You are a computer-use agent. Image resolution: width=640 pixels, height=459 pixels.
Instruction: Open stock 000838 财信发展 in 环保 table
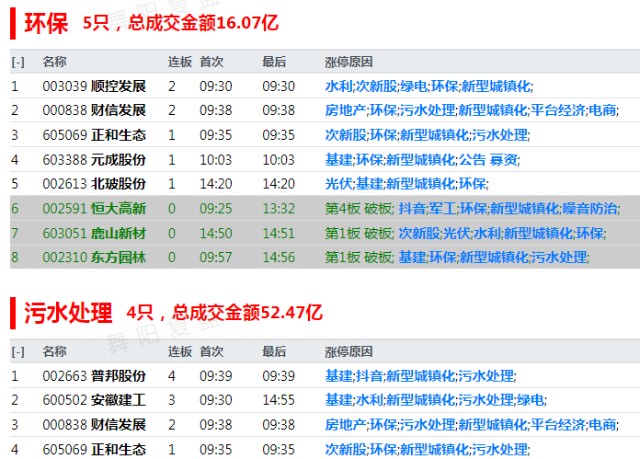click(x=94, y=110)
